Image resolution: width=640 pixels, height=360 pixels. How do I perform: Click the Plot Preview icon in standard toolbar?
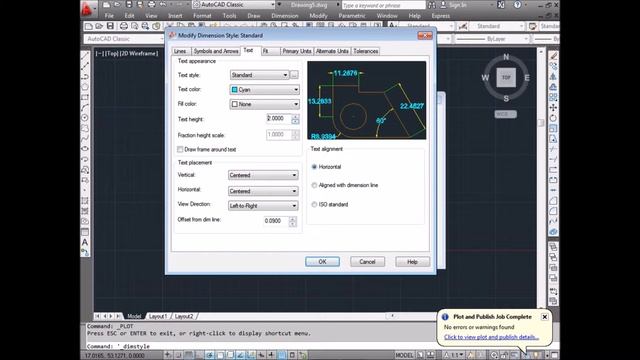pyautogui.click(x=135, y=27)
